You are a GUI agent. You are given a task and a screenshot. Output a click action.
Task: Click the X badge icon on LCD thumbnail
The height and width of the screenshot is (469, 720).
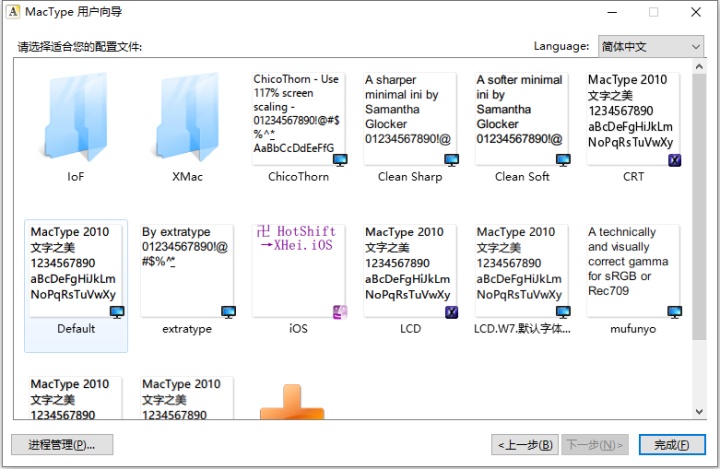(452, 312)
